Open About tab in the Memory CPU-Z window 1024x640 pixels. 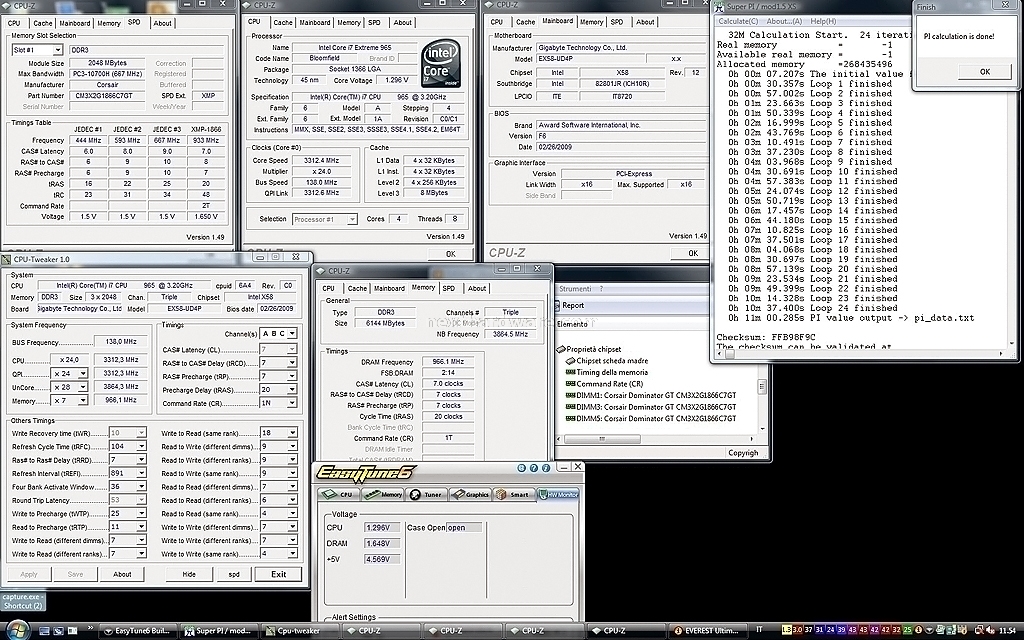477,289
